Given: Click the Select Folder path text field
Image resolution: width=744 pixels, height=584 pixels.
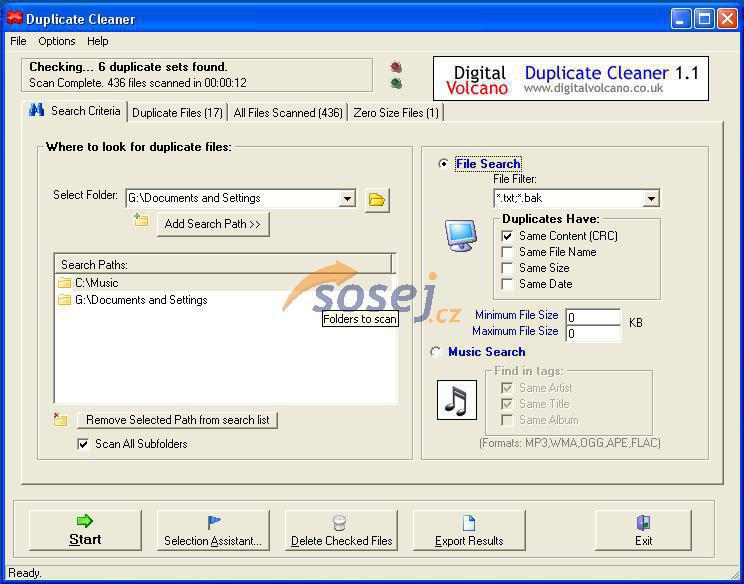Looking at the screenshot, I should [x=233, y=198].
